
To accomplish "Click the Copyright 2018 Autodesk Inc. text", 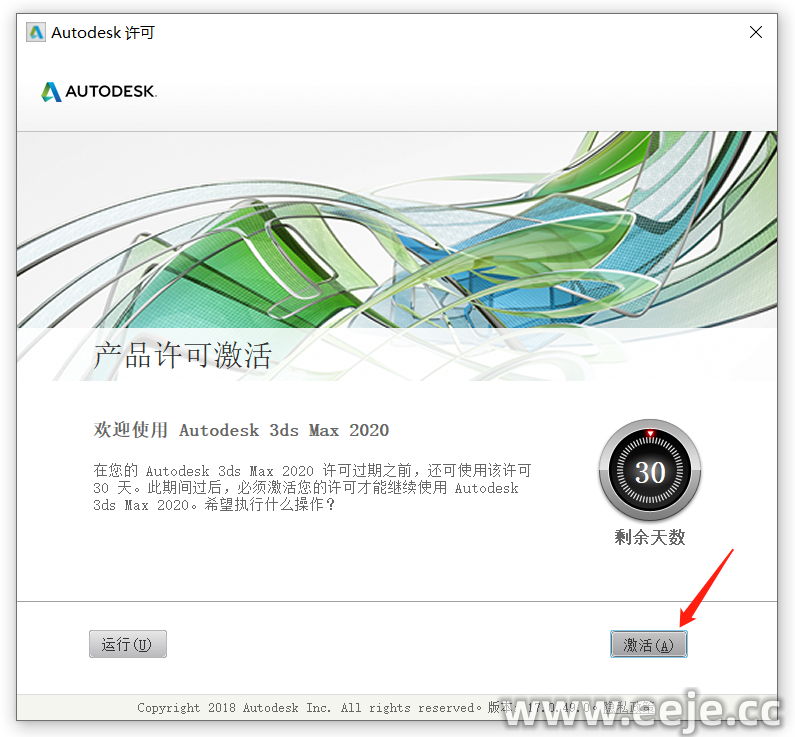I will click(x=234, y=707).
